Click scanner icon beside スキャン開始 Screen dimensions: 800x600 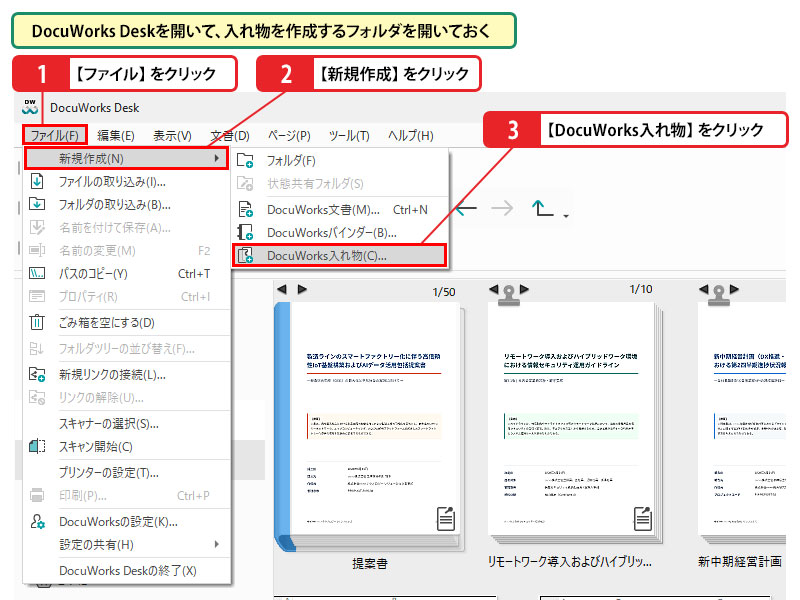pyautogui.click(x=37, y=446)
